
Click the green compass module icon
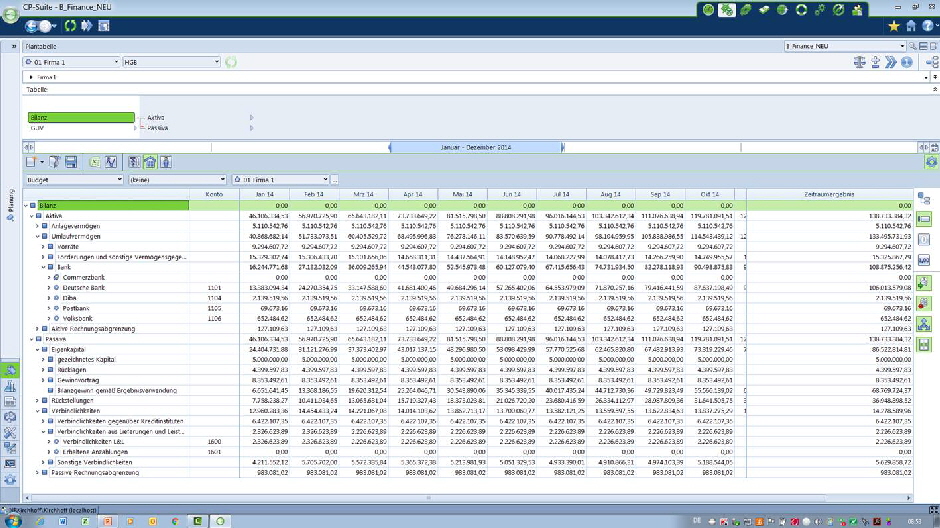838,10
